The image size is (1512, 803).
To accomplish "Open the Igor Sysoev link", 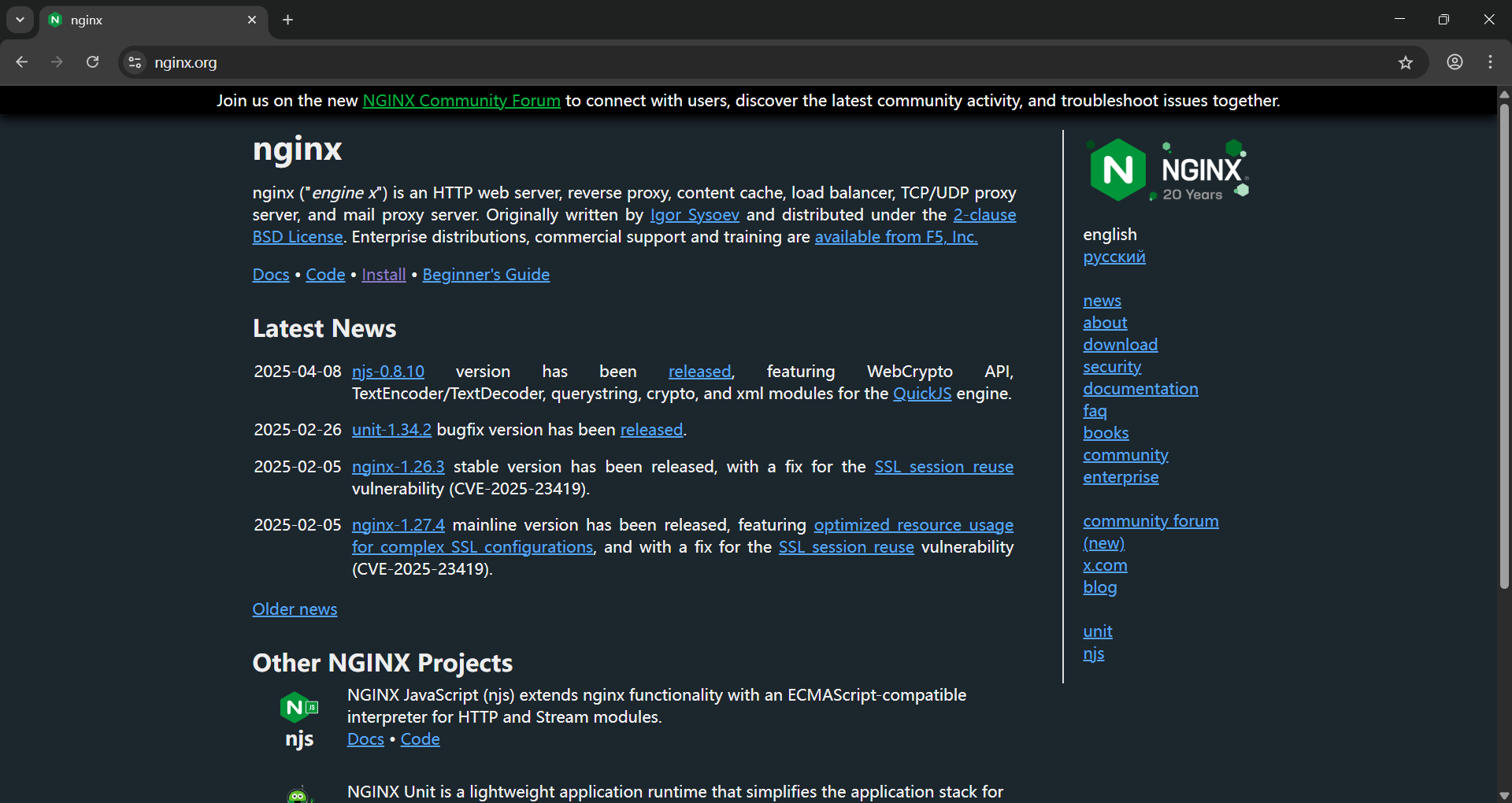I will (x=695, y=215).
